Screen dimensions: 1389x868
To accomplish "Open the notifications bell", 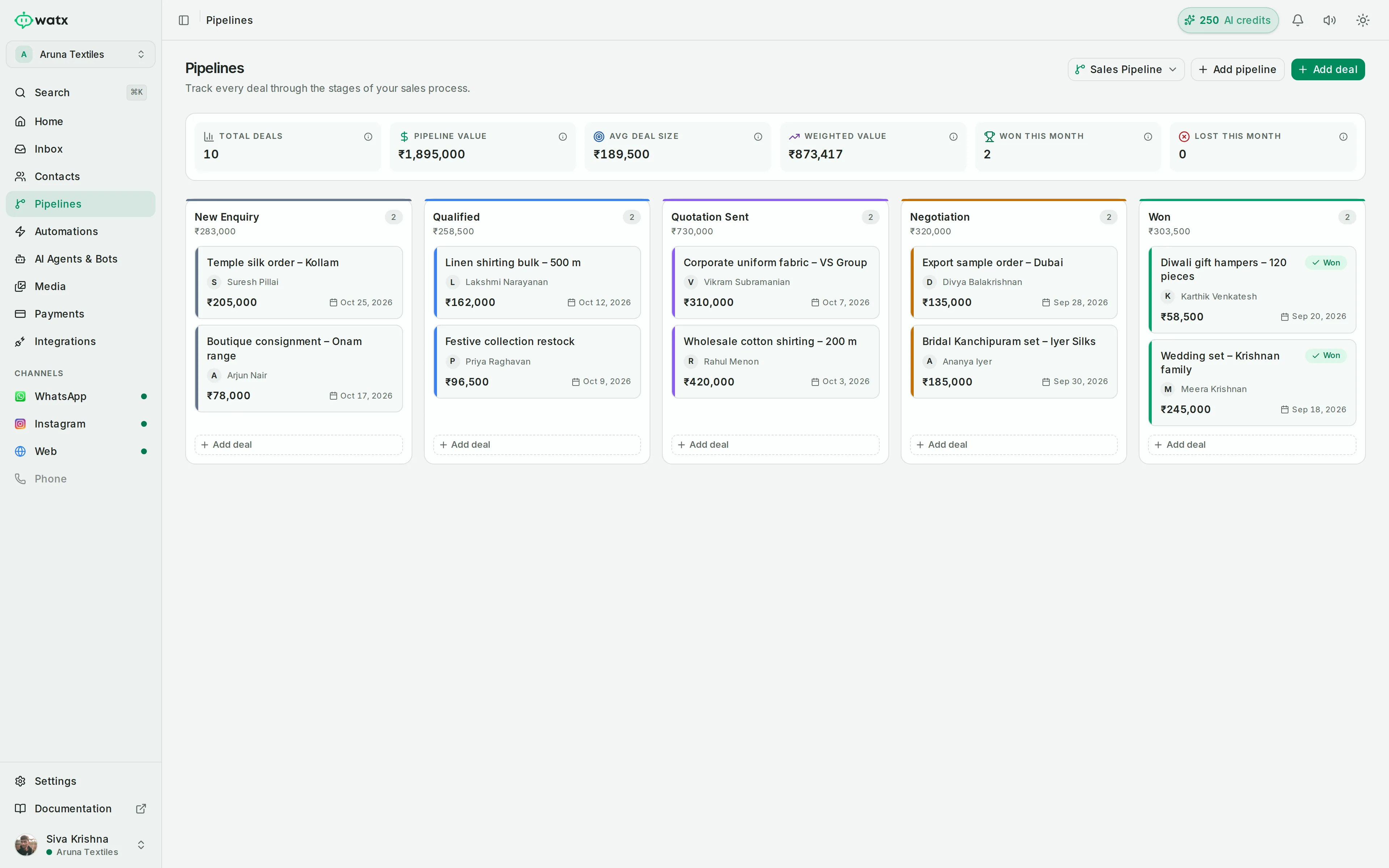I will point(1298,20).
